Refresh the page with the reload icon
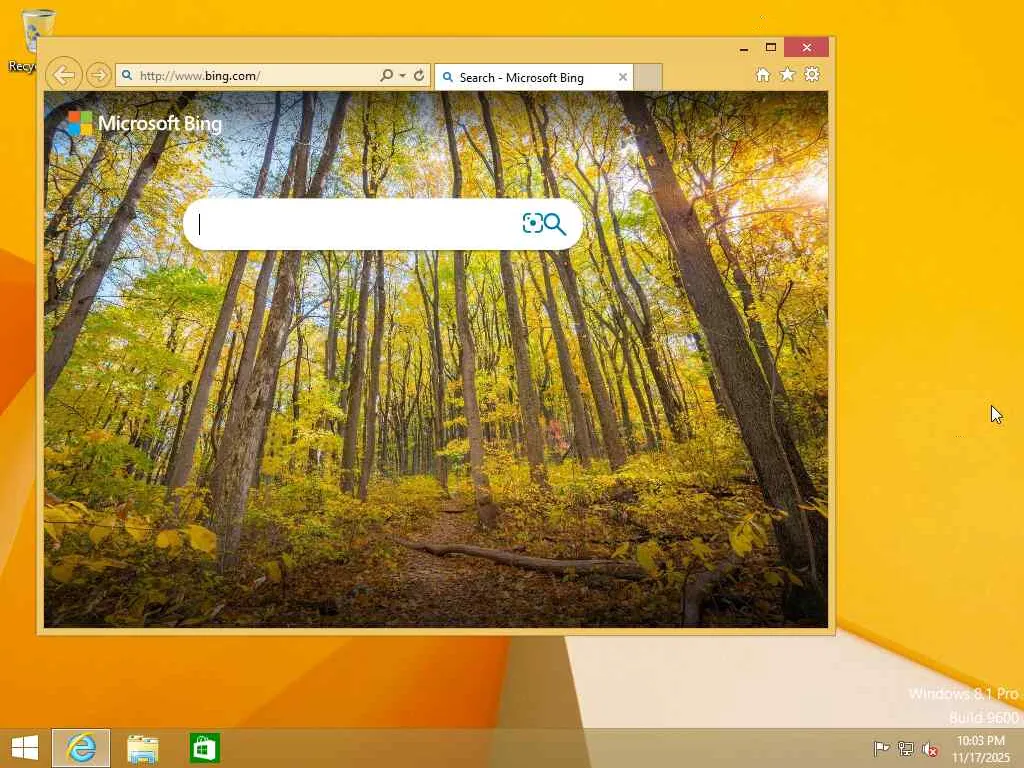The image size is (1024, 768). [x=419, y=76]
